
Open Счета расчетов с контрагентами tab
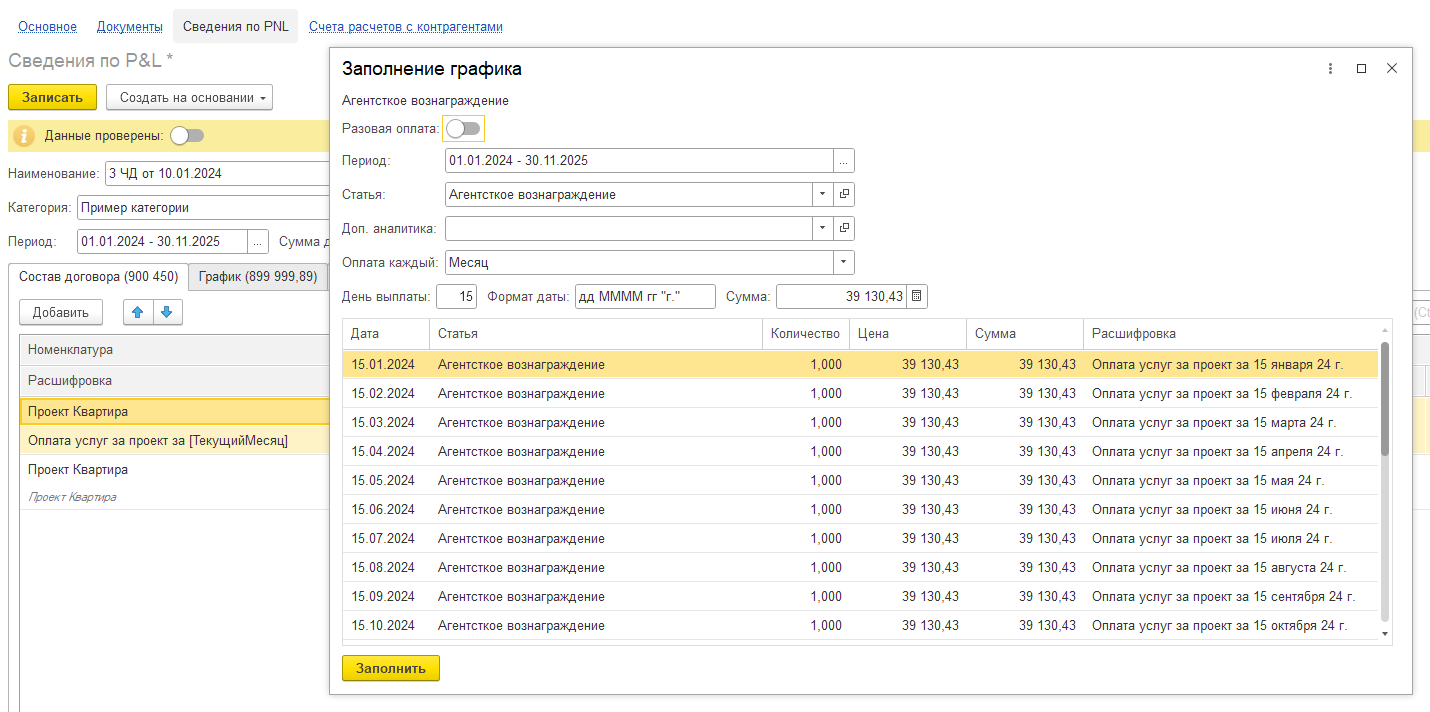pos(406,27)
